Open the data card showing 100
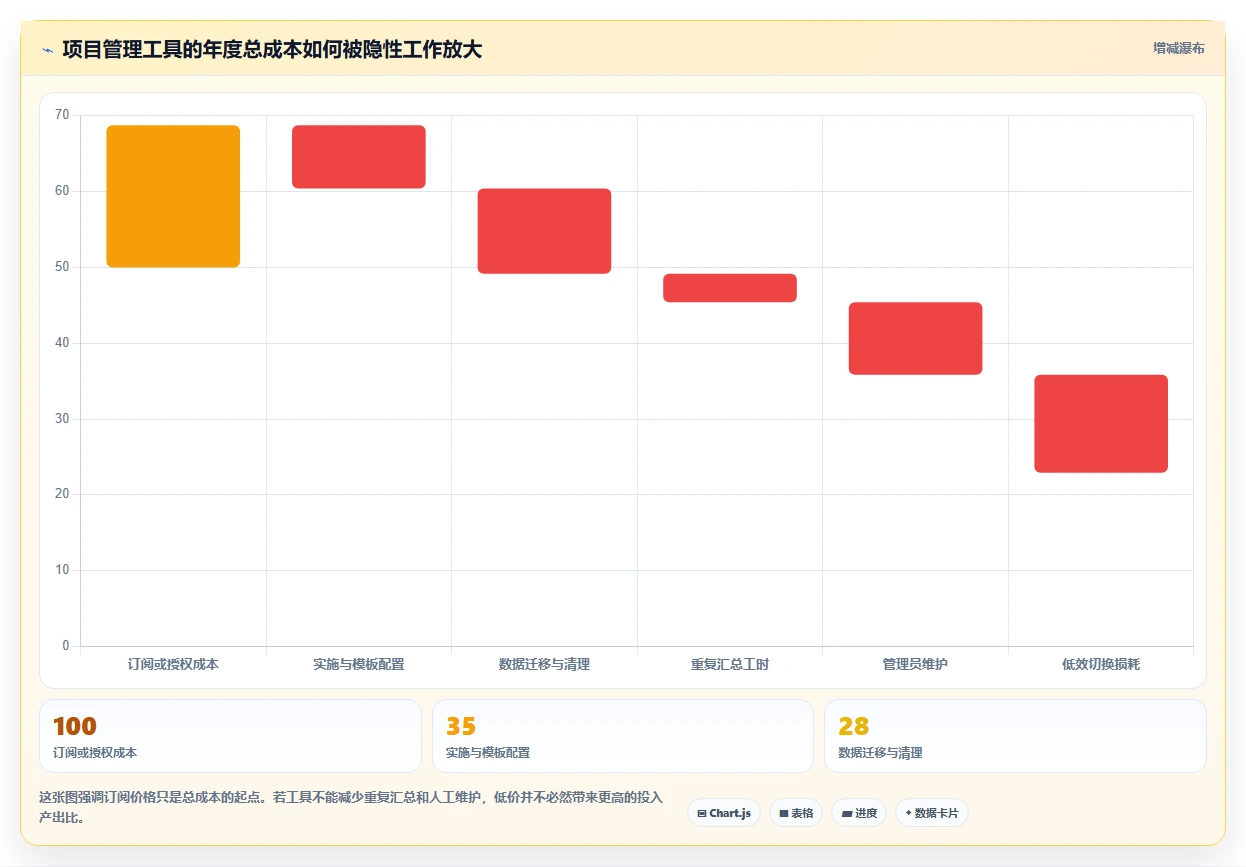Image resolution: width=1246 pixels, height=867 pixels. pos(230,736)
